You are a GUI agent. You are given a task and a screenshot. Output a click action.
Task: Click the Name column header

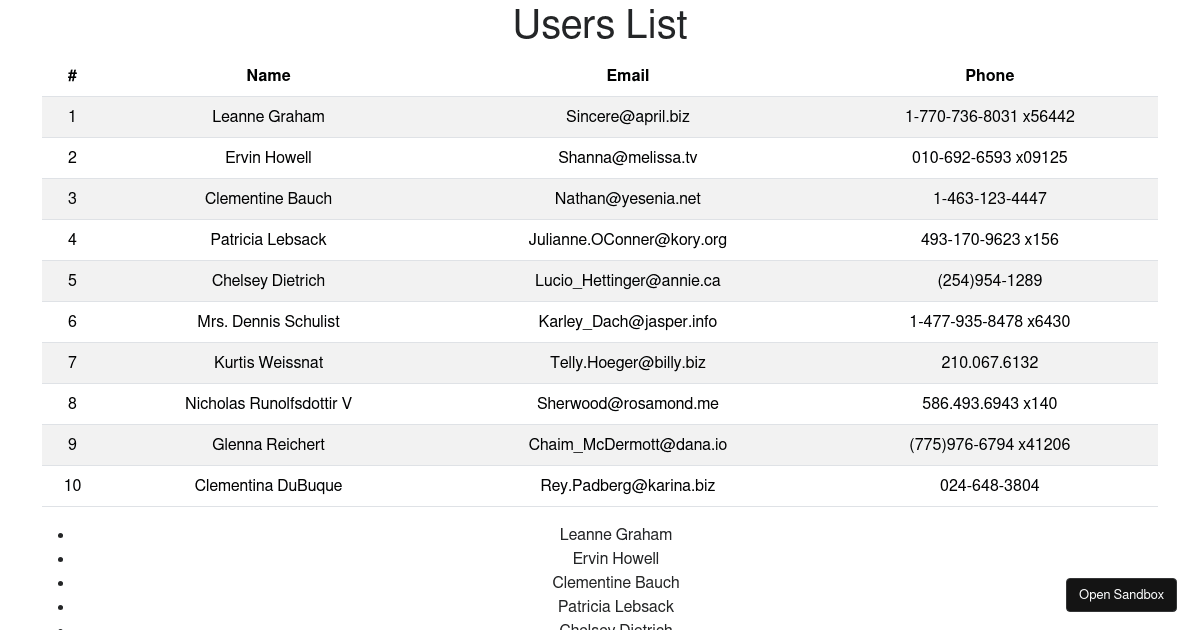tap(268, 76)
